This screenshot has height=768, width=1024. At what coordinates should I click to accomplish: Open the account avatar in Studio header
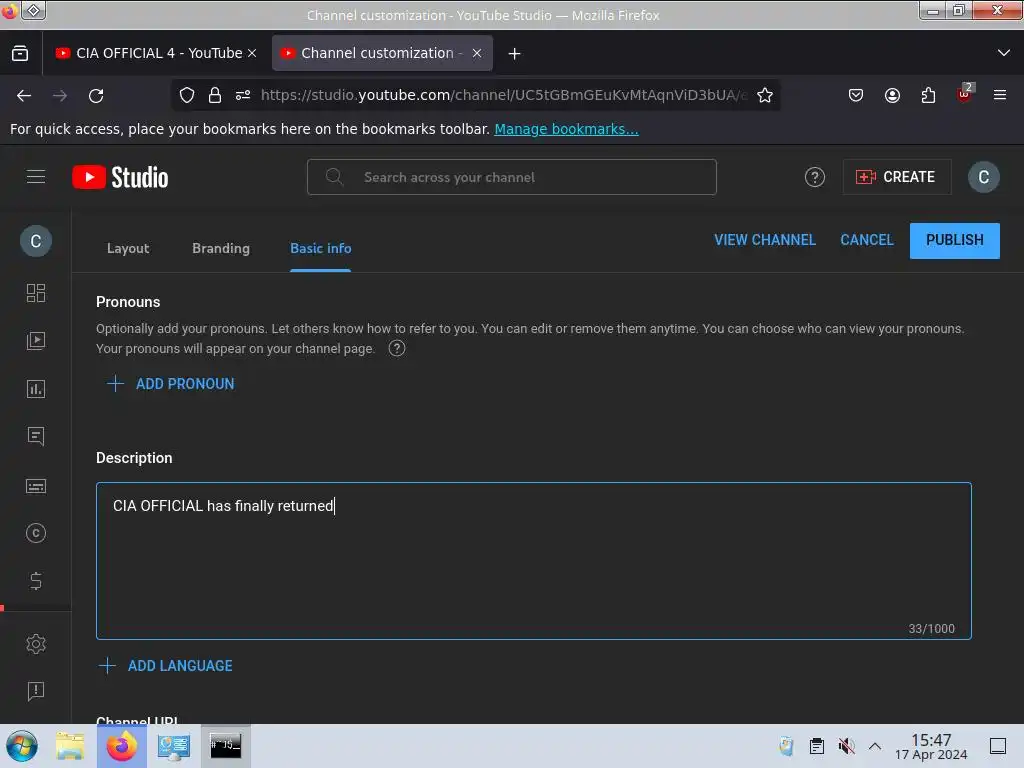coord(984,177)
